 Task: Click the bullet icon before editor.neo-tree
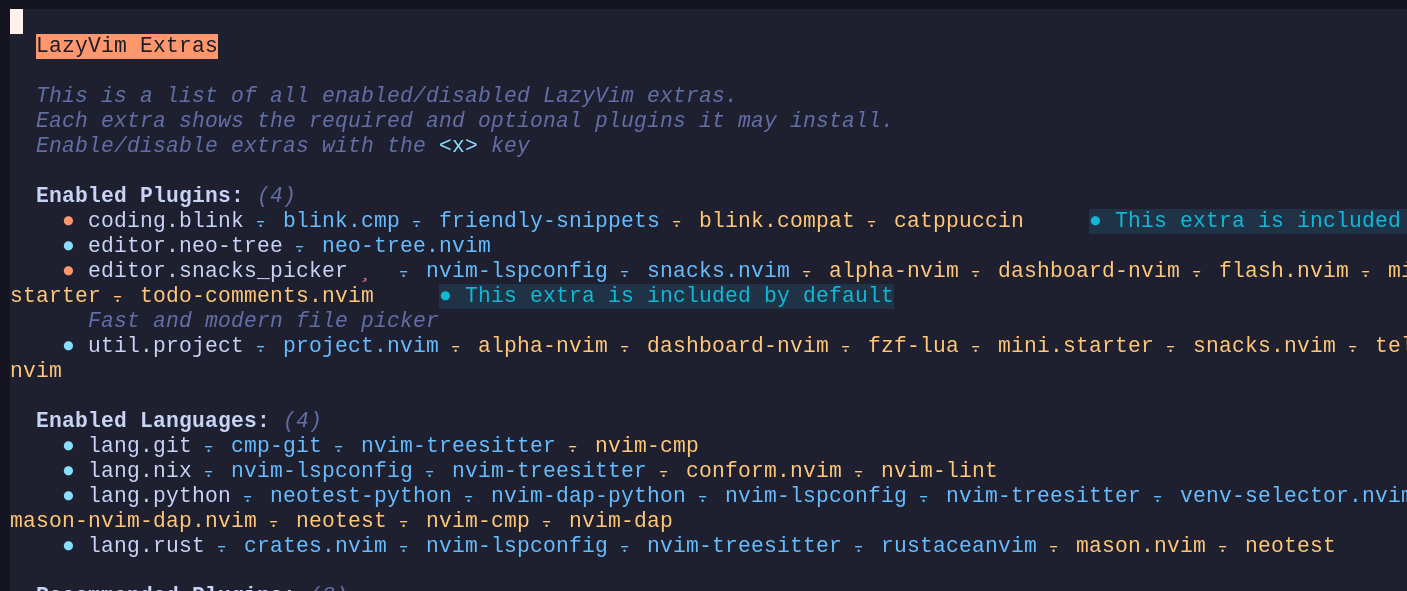68,246
